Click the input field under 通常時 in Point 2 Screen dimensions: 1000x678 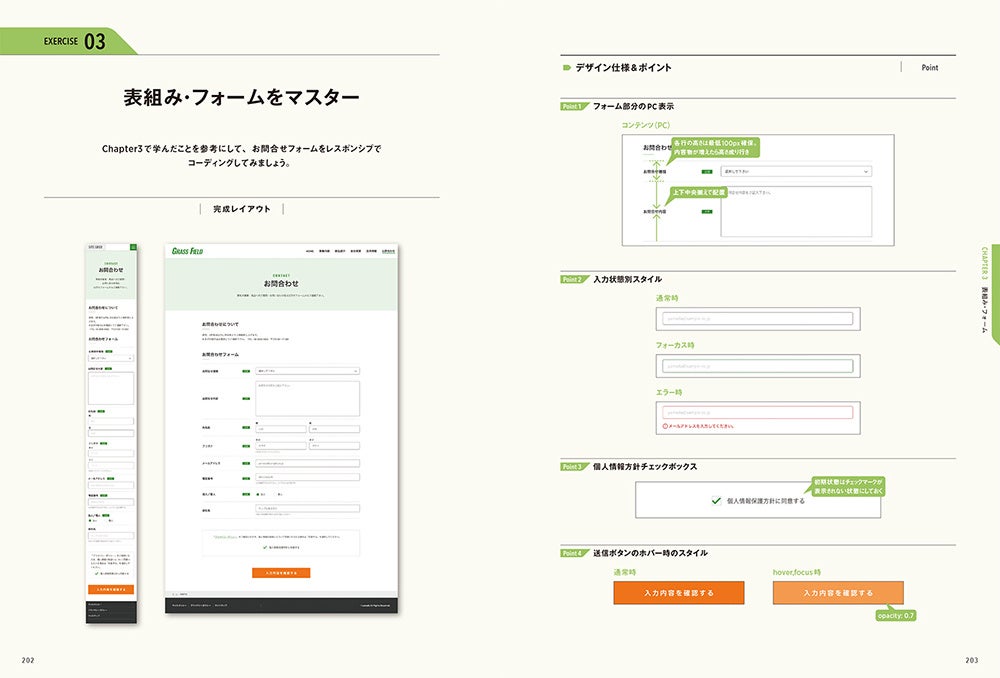[758, 318]
